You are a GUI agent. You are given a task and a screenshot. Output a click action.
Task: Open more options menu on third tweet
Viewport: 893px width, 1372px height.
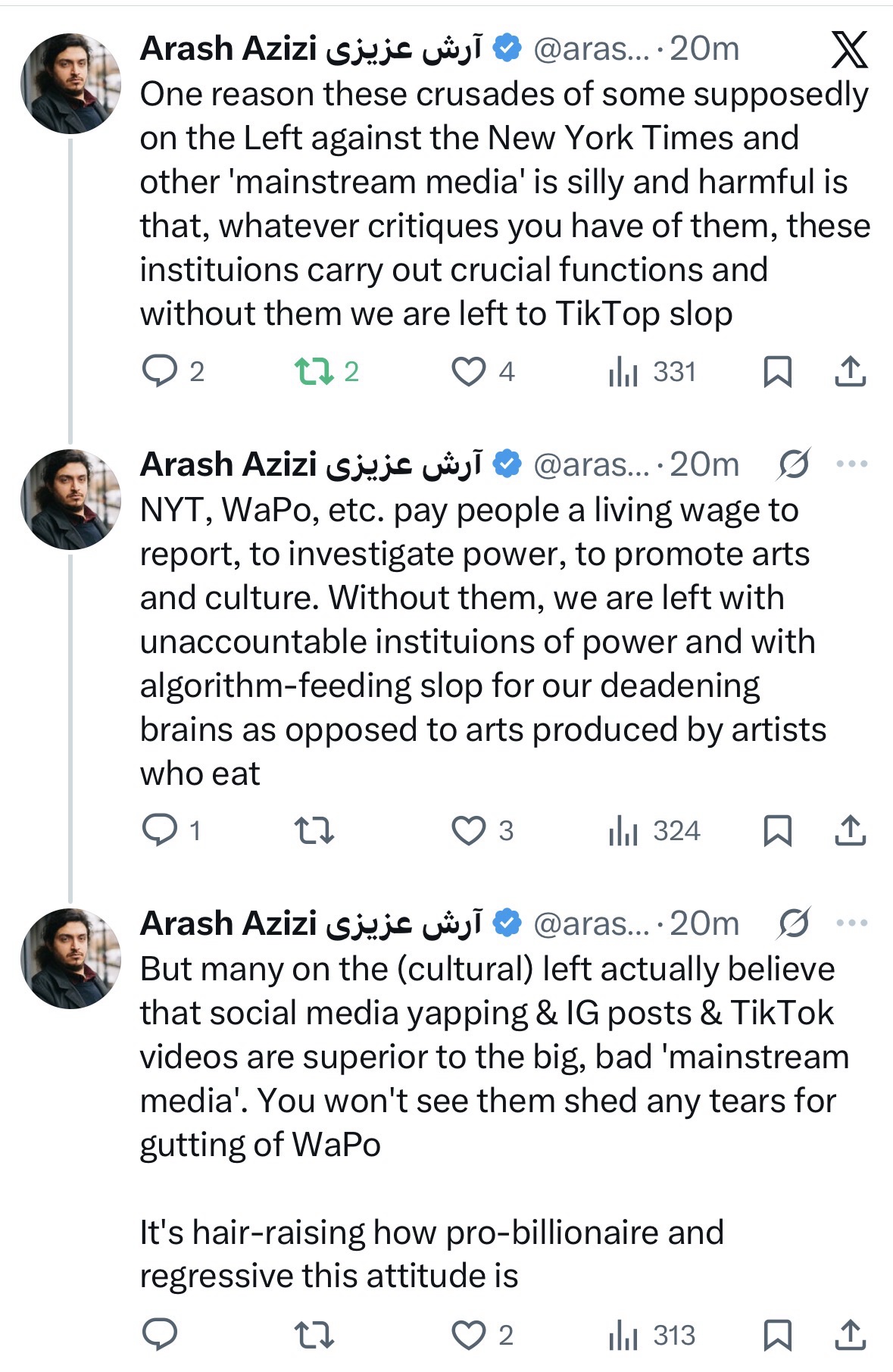[x=851, y=923]
